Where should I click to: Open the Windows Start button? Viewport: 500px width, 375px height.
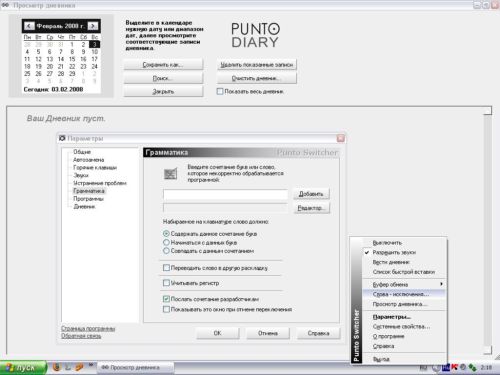(x=23, y=368)
